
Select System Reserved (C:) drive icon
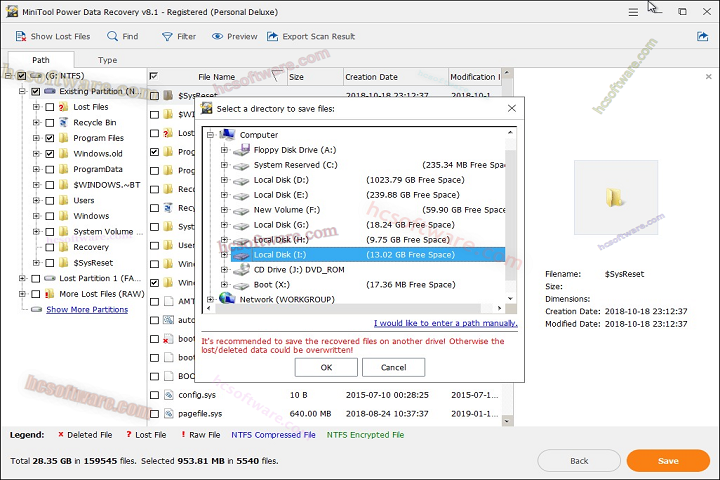pos(241,165)
